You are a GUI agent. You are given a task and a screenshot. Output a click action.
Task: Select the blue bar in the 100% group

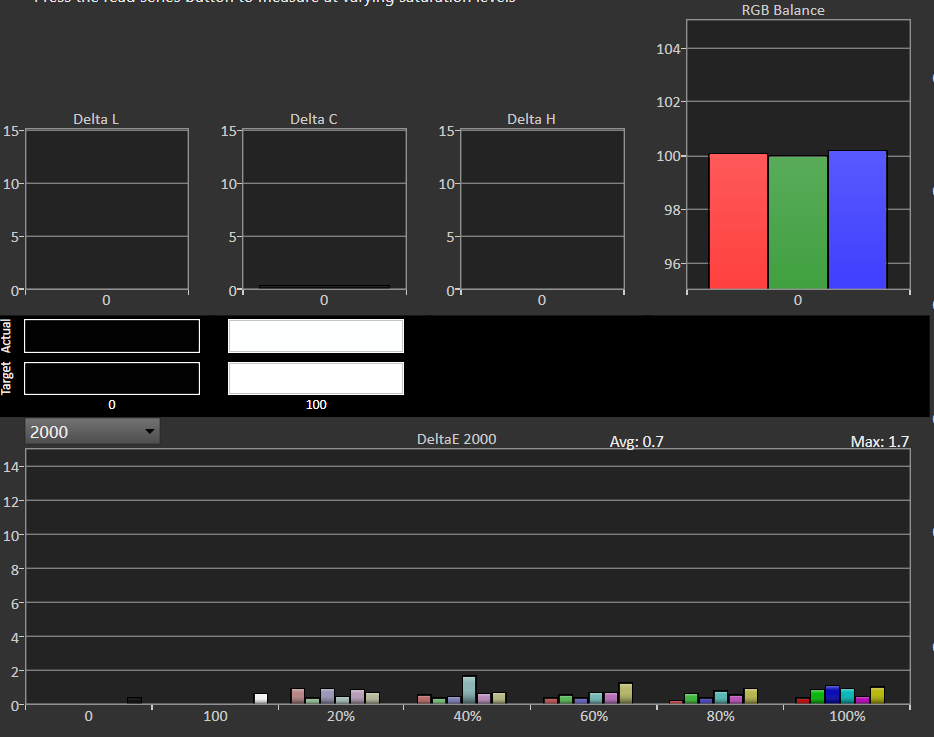click(832, 695)
